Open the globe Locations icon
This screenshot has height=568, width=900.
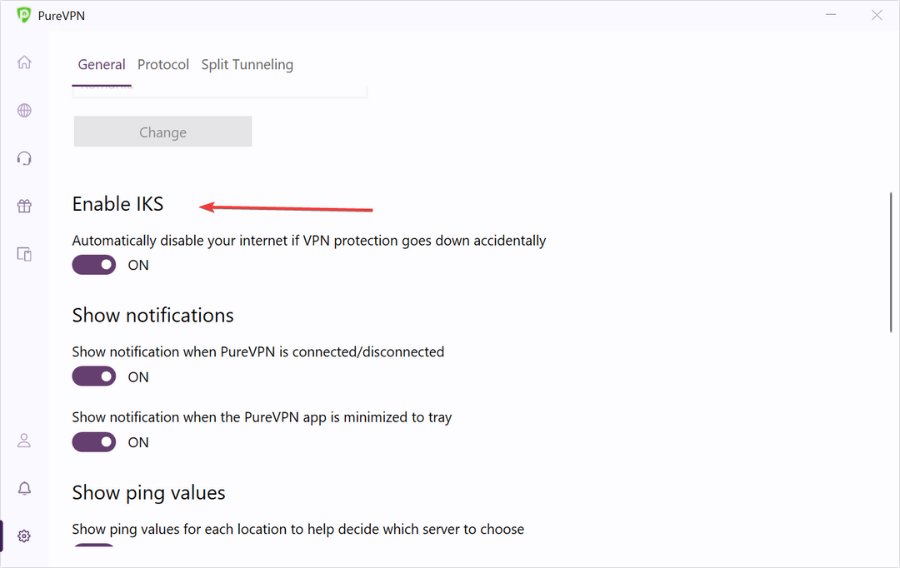tap(24, 110)
